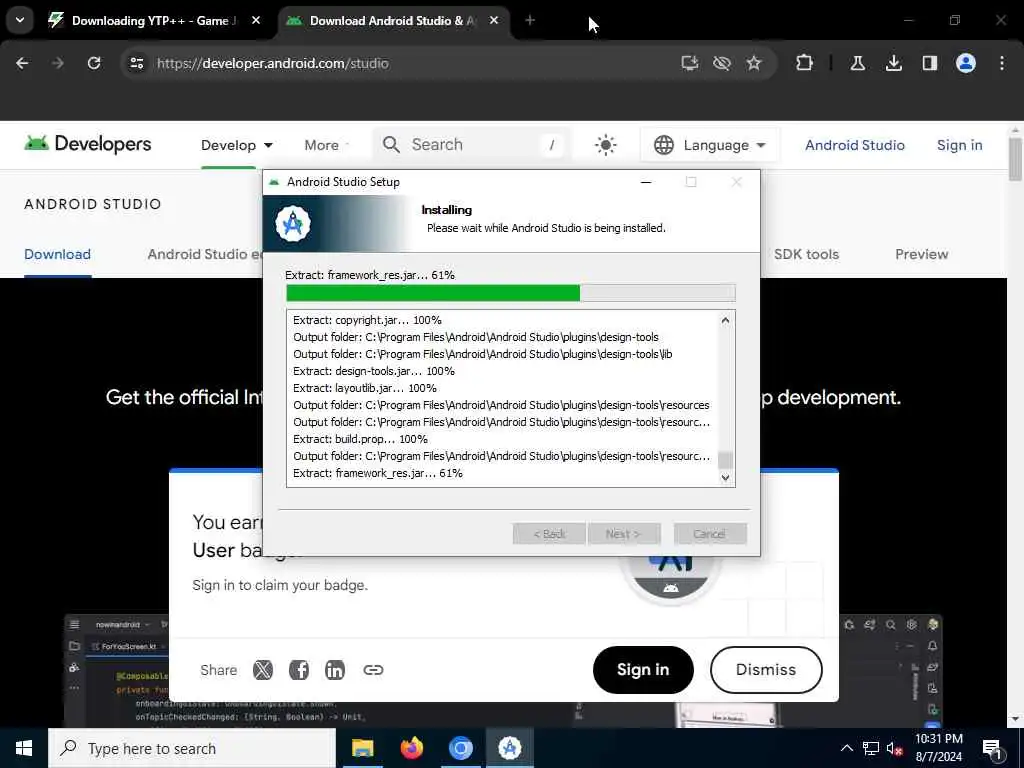Open the notification center icon
1024x768 pixels.
point(993,750)
